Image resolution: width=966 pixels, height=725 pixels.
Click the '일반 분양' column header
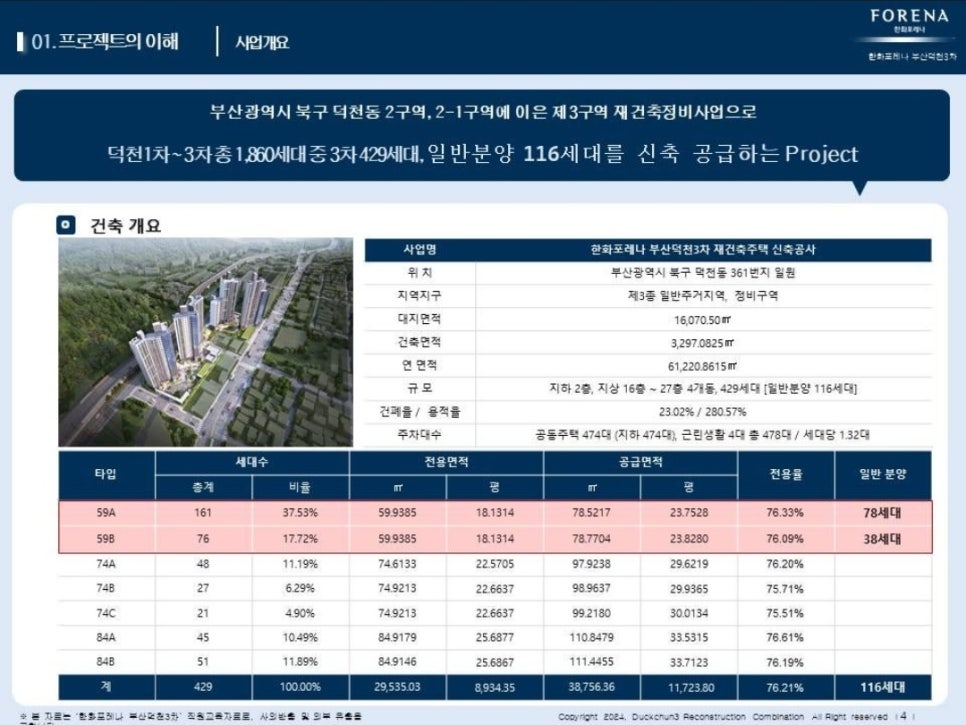883,474
